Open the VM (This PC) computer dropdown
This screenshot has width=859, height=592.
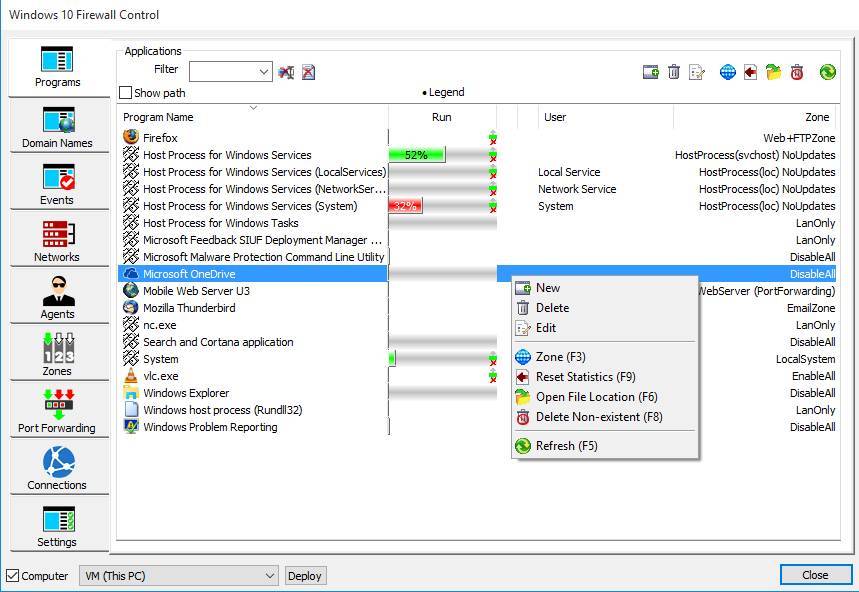pyautogui.click(x=270, y=576)
